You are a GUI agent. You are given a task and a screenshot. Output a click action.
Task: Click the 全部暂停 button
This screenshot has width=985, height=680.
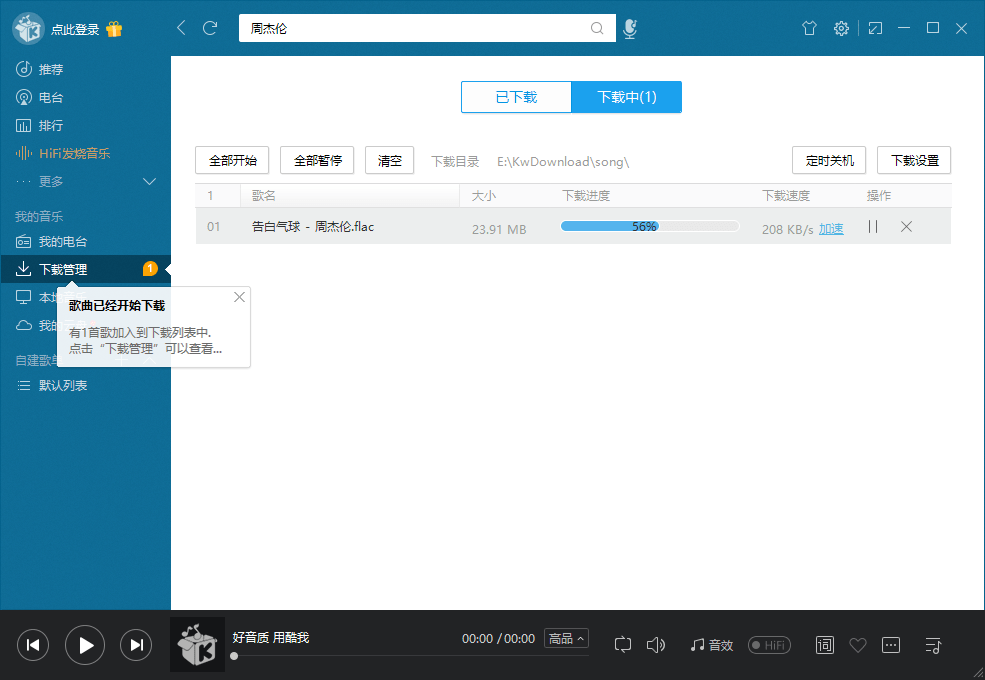(x=317, y=160)
